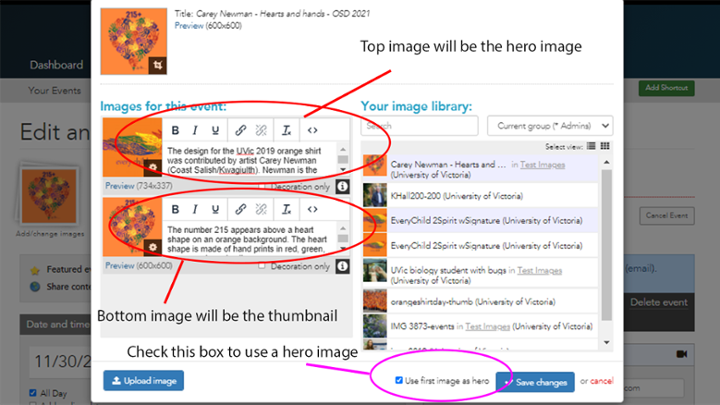Toggle Use first image as hero checkbox
The height and width of the screenshot is (405, 720).
pyautogui.click(x=399, y=380)
